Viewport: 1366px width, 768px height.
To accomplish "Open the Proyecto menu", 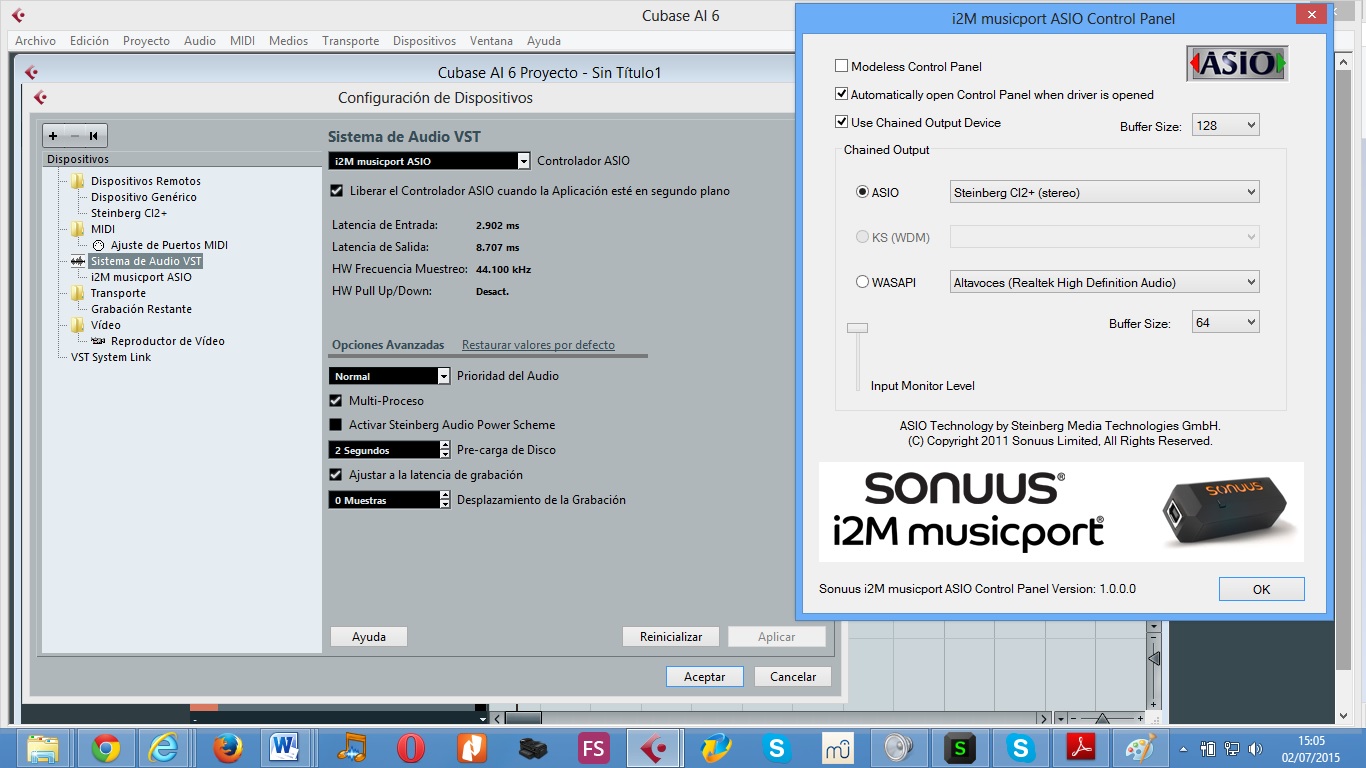I will [146, 41].
